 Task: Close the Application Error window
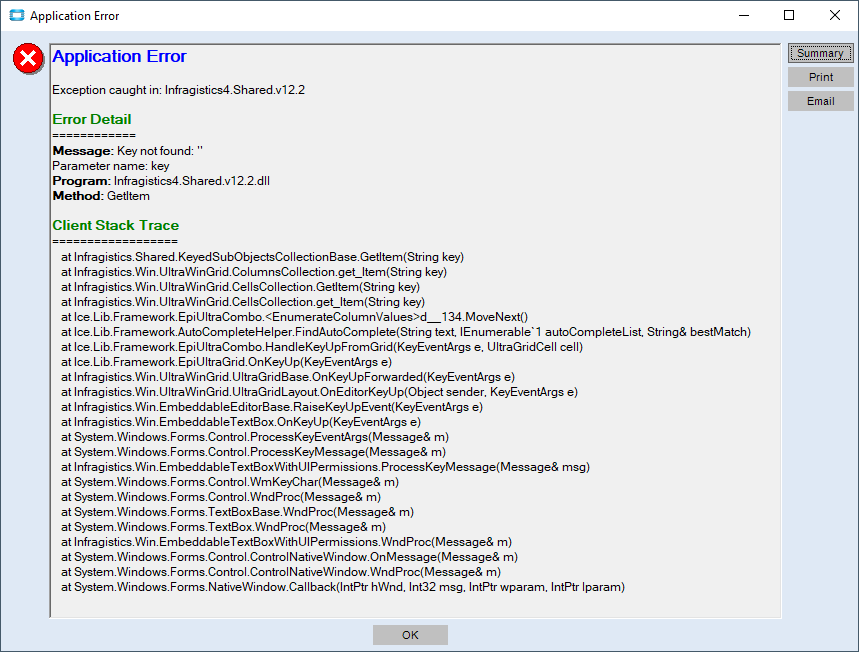point(834,15)
